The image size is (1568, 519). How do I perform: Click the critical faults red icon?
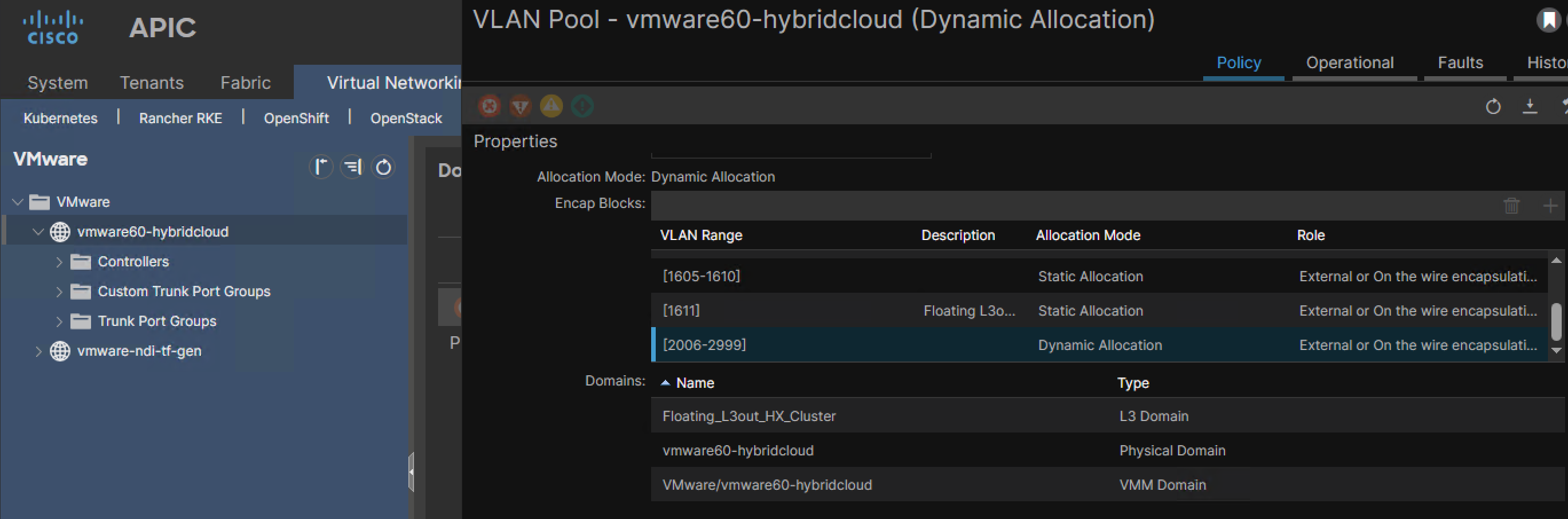490,106
